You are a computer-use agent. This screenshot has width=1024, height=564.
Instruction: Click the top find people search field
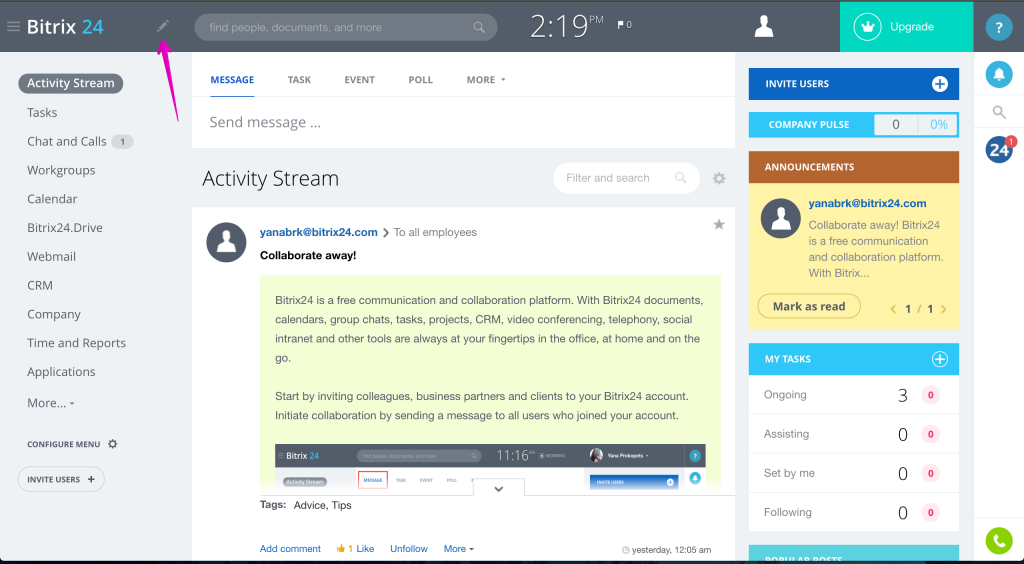click(x=345, y=27)
